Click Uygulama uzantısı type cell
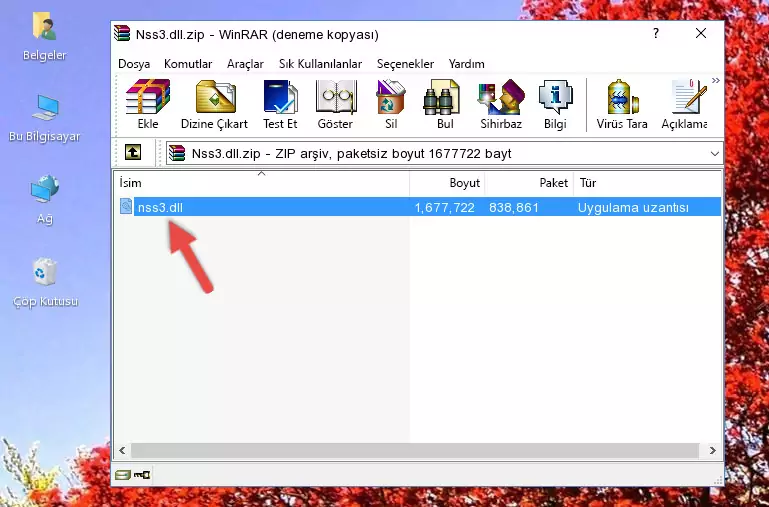The image size is (769, 507). [x=633, y=207]
